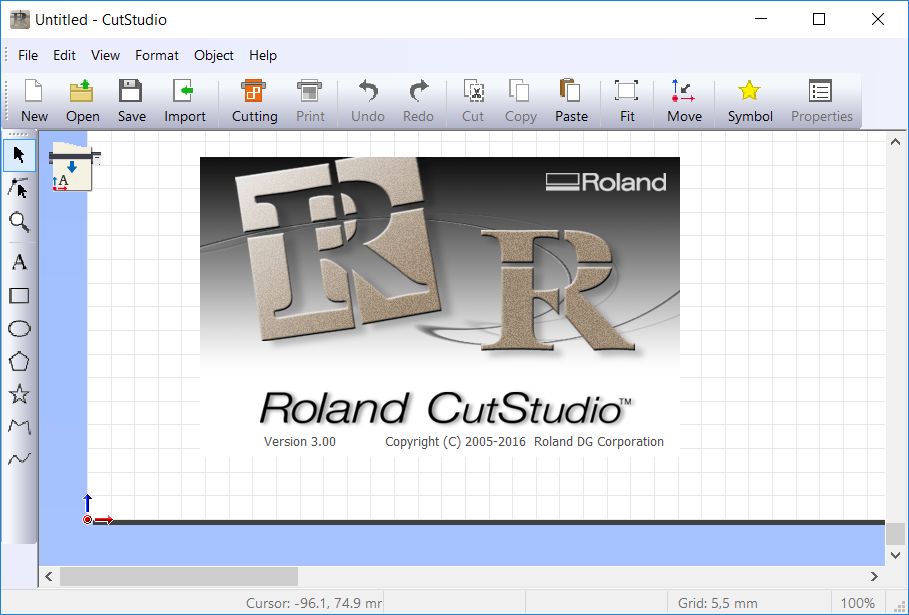Click the Cursor coordinates in status bar
This screenshot has width=909, height=615.
pyautogui.click(x=314, y=603)
